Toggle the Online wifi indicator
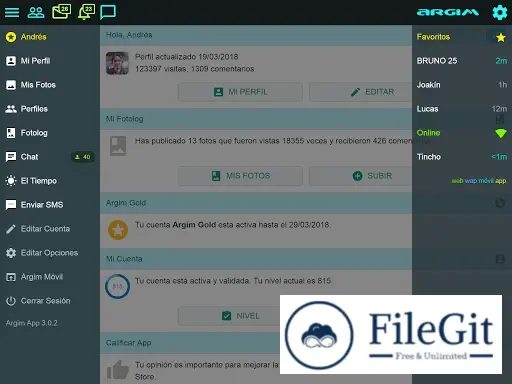 pos(501,133)
